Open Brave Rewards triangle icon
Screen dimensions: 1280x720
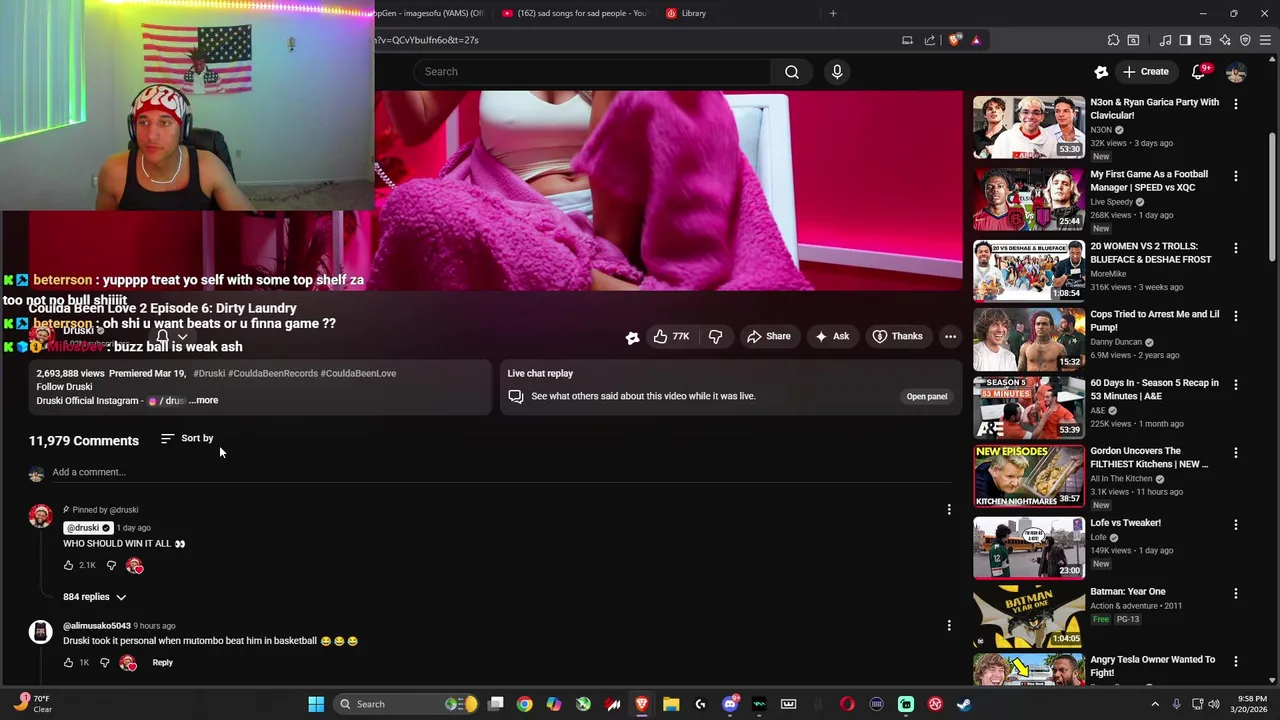click(976, 40)
